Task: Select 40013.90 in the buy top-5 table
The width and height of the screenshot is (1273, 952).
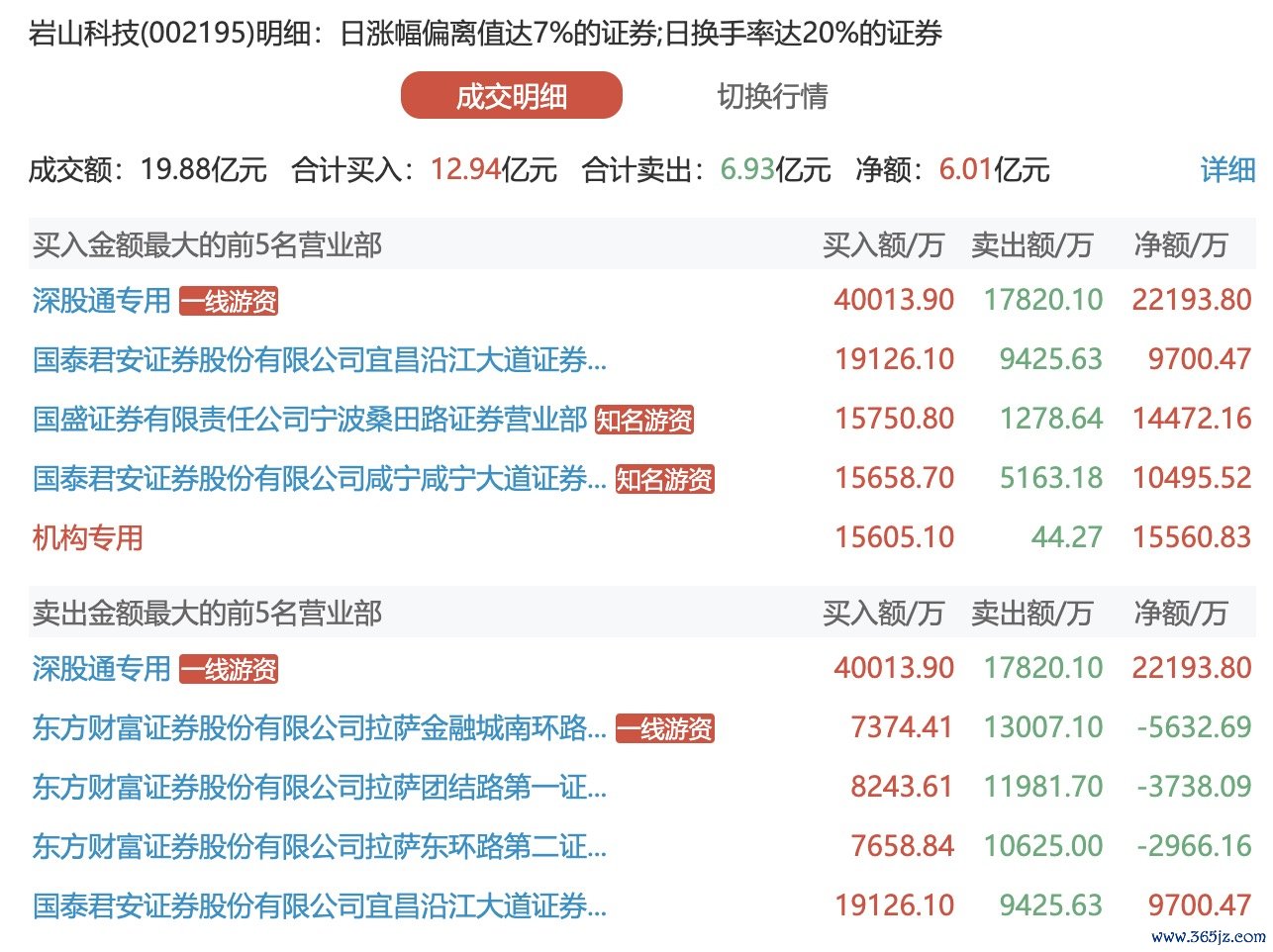Action: pyautogui.click(x=895, y=300)
